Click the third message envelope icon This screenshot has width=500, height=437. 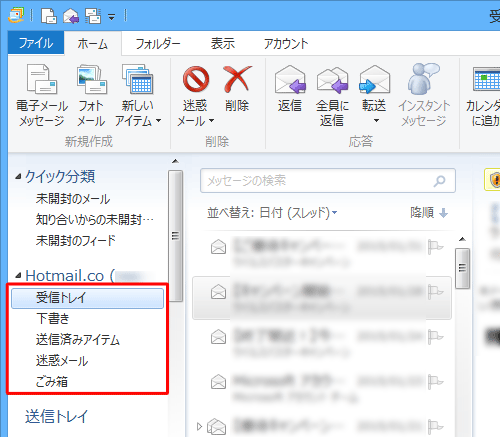(x=218, y=336)
